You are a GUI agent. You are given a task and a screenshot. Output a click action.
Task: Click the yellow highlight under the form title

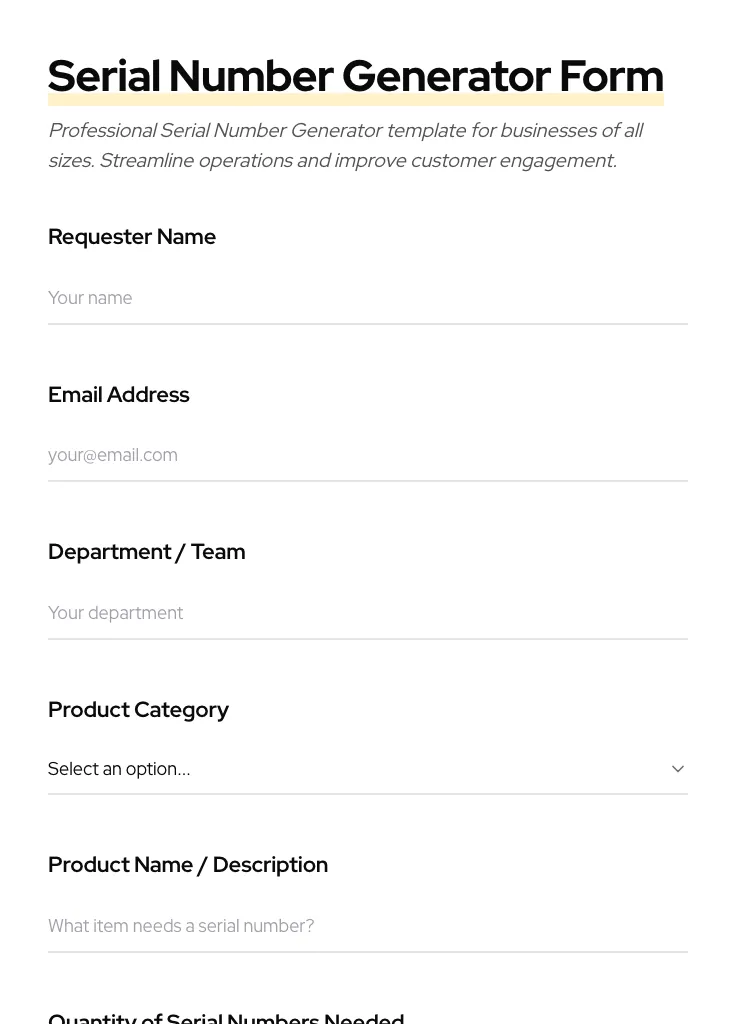click(356, 101)
